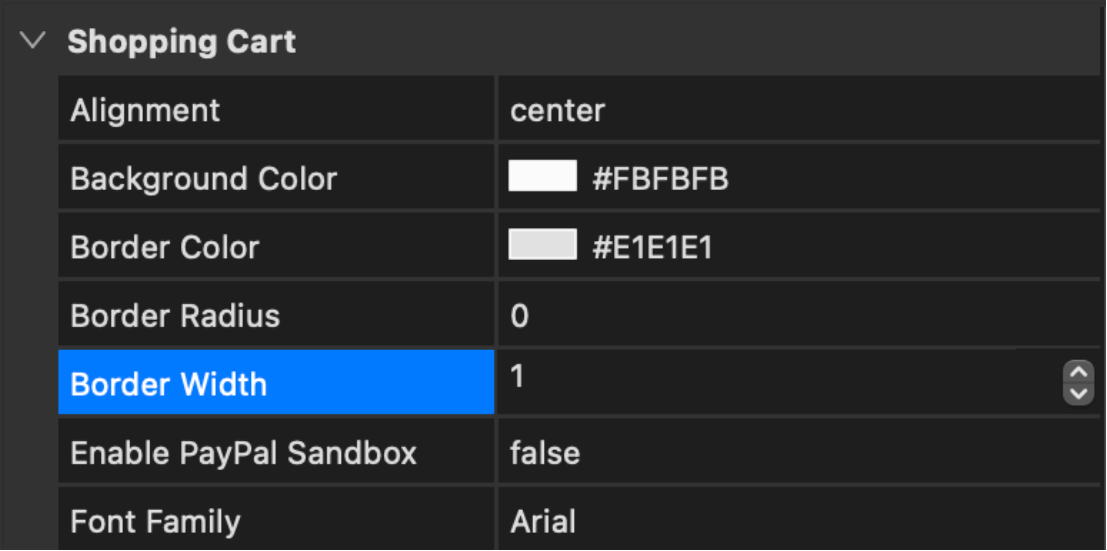Screen dimensions: 1107x551
Task: Toggle Enable PayPal Sandbox 'false' value
Action: coord(545,453)
